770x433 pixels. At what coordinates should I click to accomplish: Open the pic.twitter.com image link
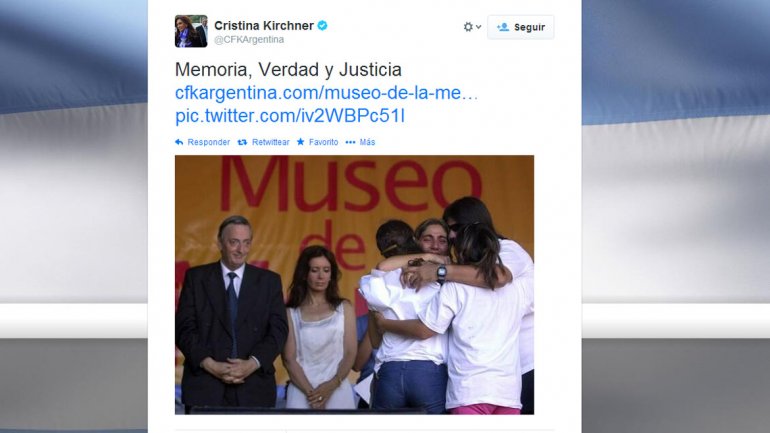(x=290, y=116)
